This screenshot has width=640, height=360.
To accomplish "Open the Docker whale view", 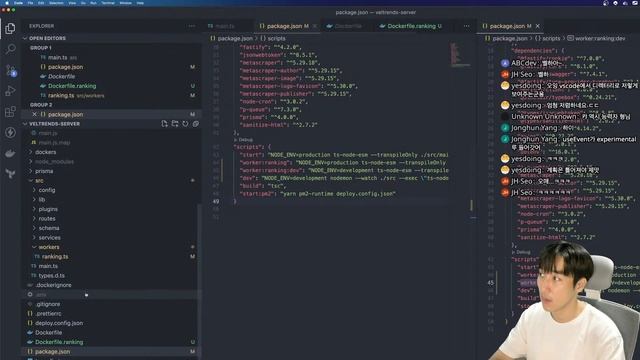I will (10, 153).
